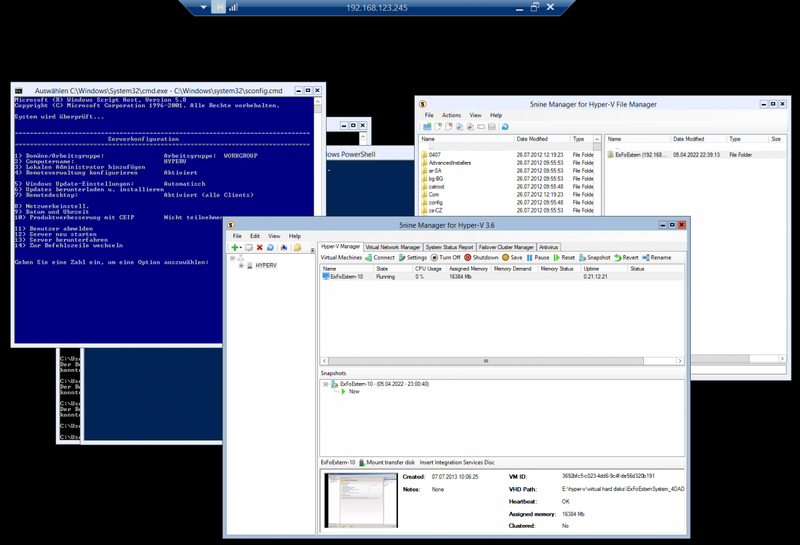Open File menu in File Manager window
The image size is (800, 545).
coord(429,115)
